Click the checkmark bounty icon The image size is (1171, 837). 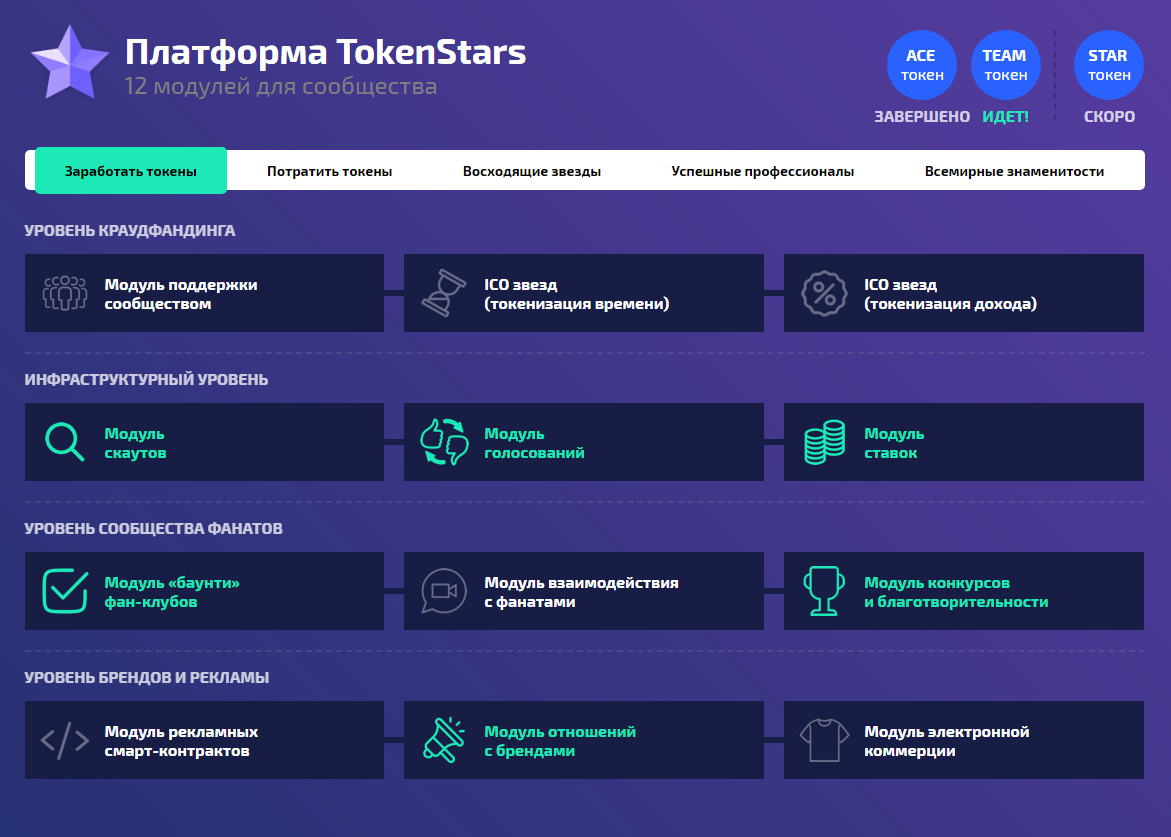[65, 591]
